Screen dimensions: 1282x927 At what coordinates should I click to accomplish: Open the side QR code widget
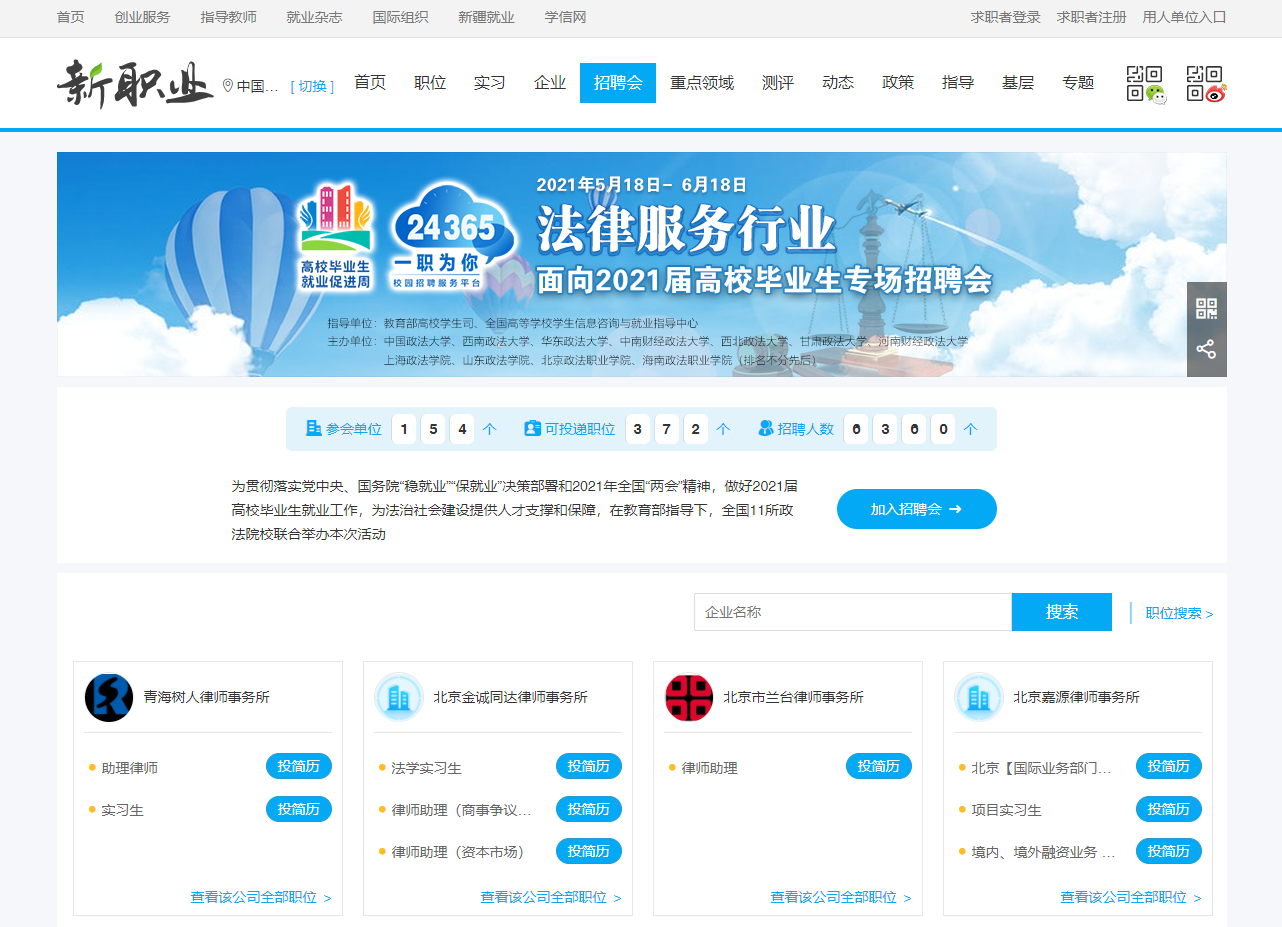point(1206,308)
